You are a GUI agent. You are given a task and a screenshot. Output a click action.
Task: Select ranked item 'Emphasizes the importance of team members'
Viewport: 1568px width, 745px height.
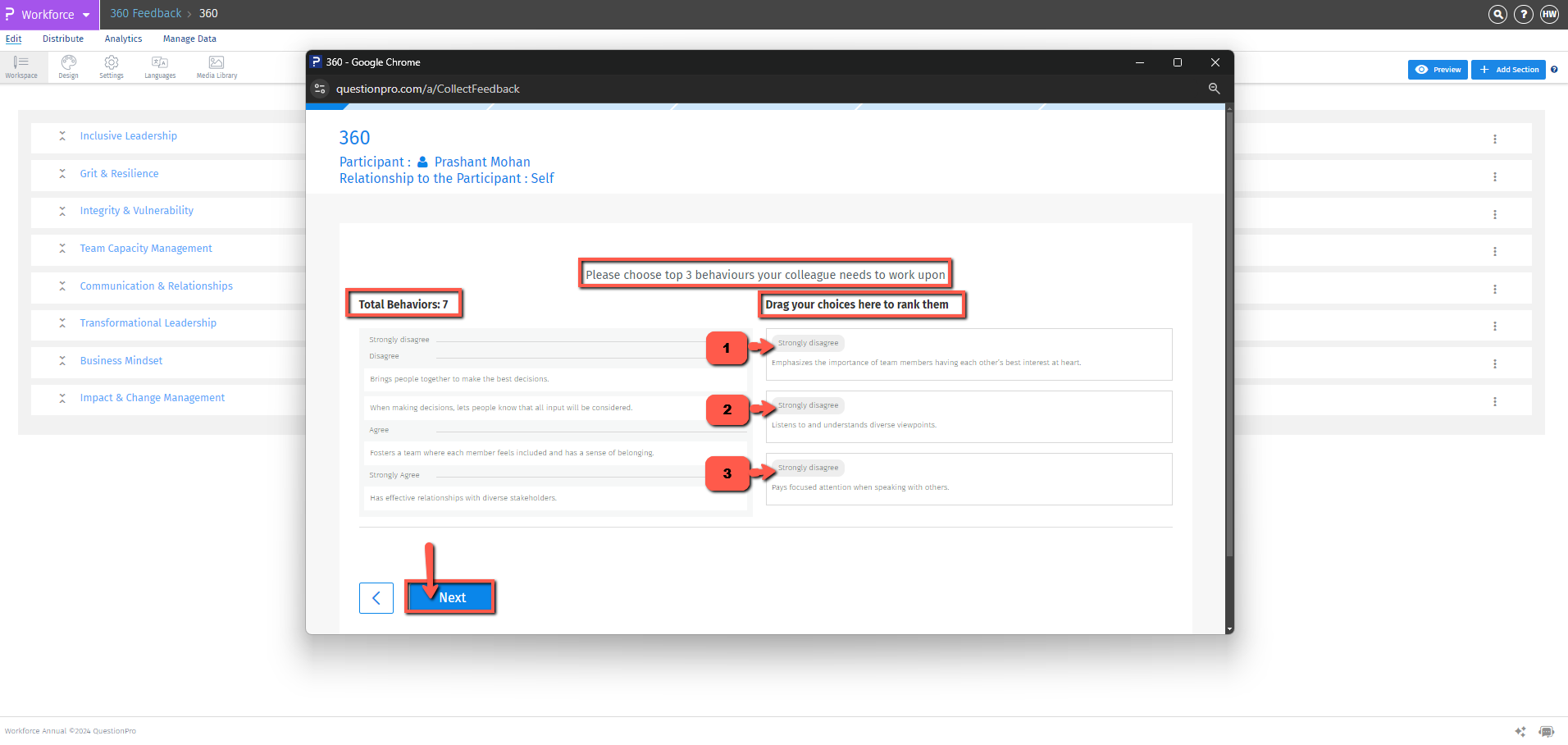[x=969, y=354]
